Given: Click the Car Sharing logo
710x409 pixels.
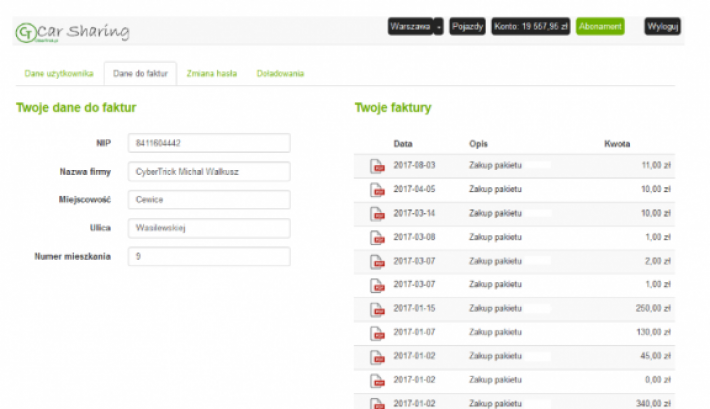Looking at the screenshot, I should click(72, 32).
